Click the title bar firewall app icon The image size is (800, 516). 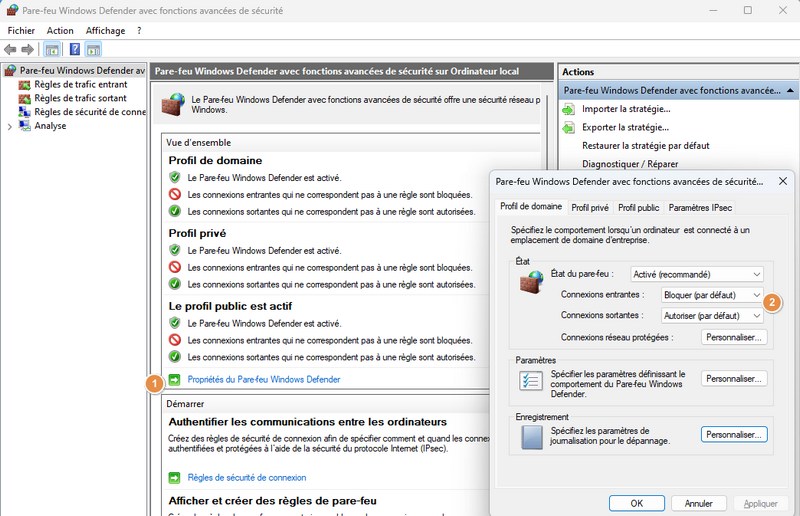click(x=12, y=10)
